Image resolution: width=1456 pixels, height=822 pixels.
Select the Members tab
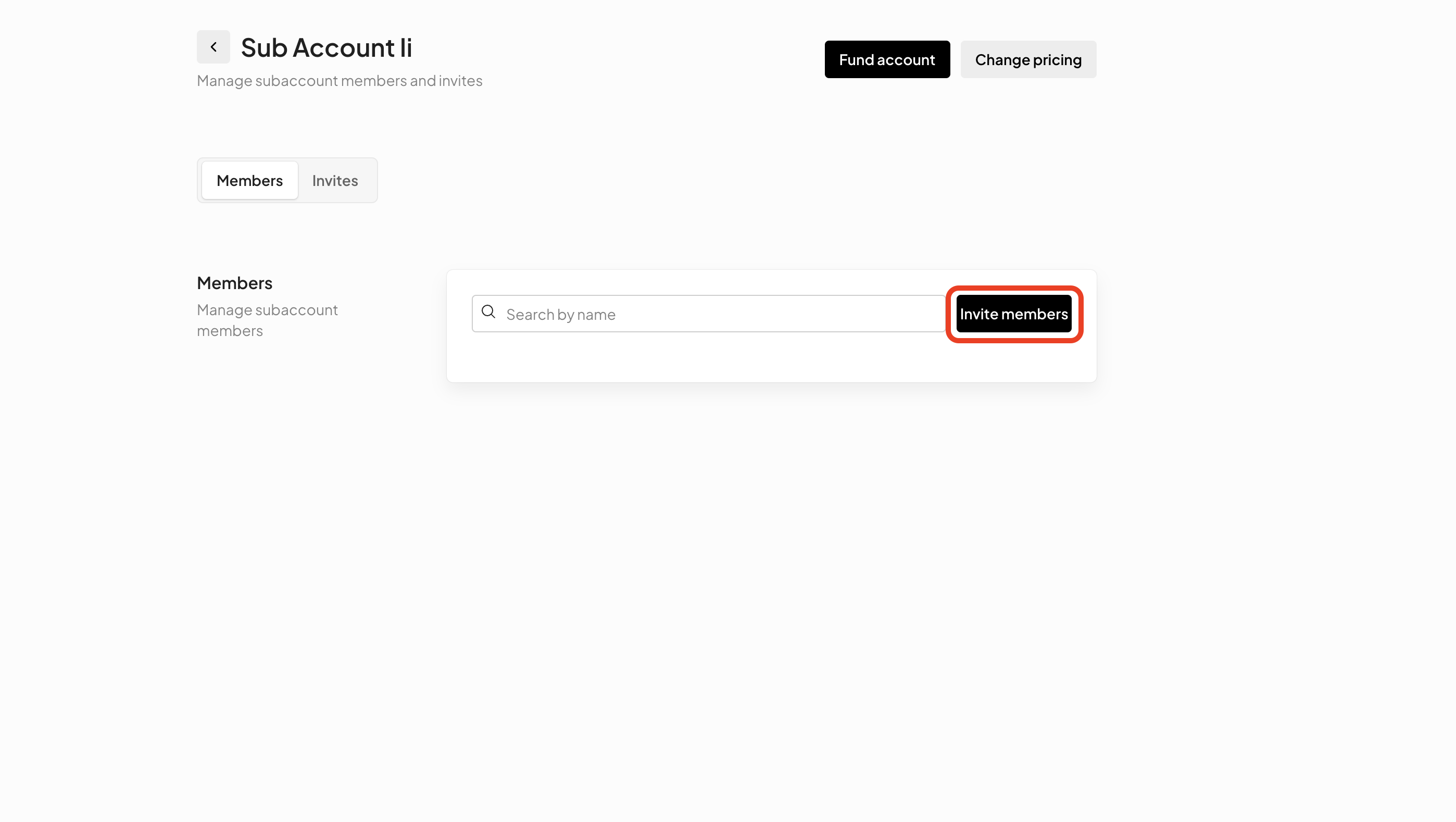(249, 180)
